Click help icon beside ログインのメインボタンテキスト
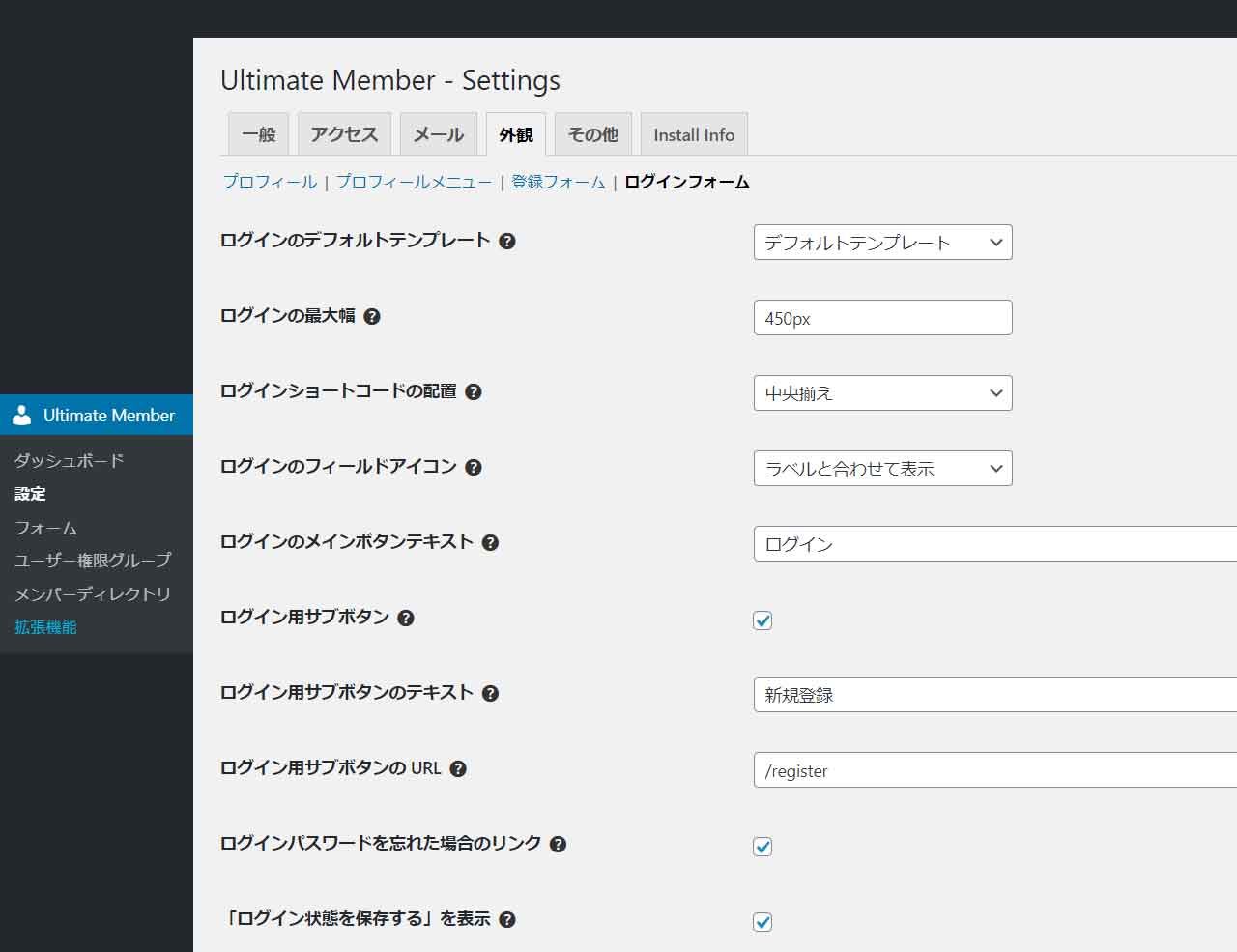Viewport: 1237px width, 952px height. (490, 543)
